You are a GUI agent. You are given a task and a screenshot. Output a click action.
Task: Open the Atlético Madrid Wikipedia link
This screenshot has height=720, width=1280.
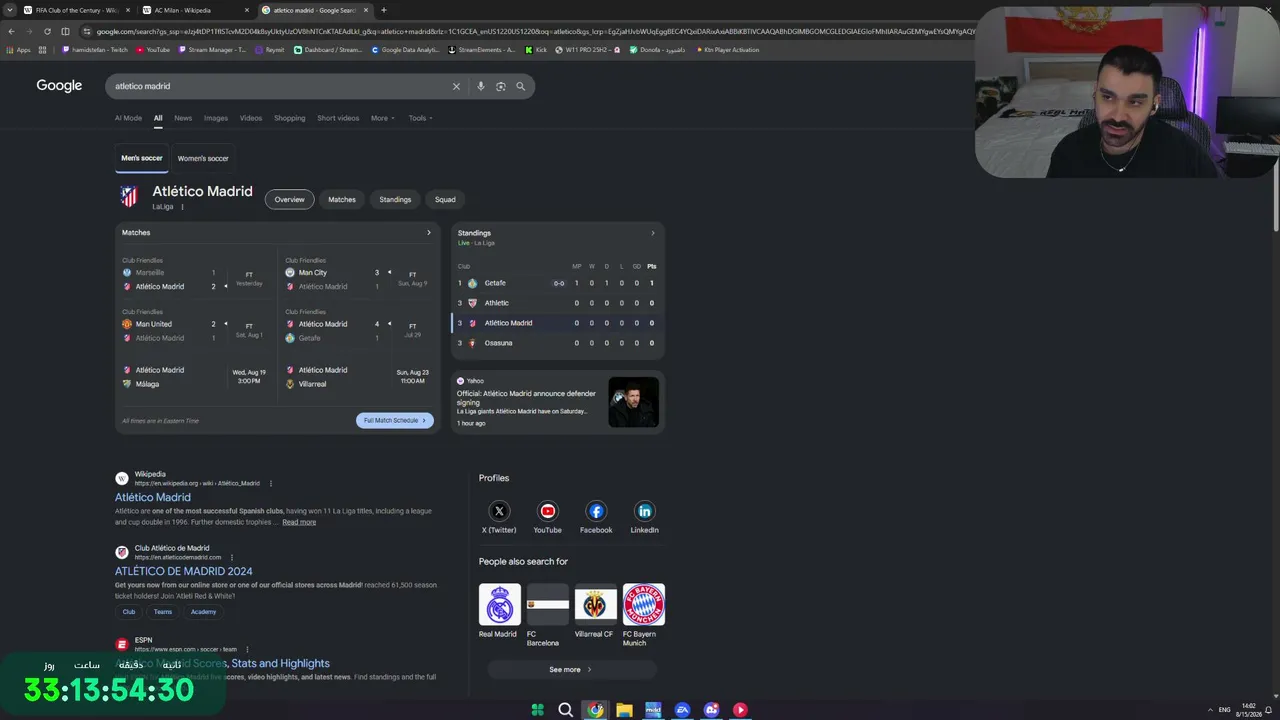pos(152,497)
